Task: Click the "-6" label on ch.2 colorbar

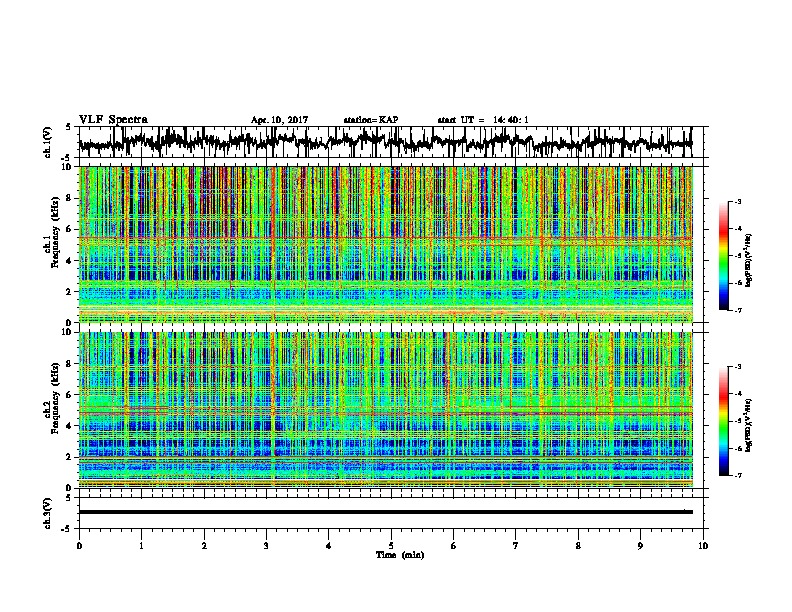Action: 737,448
